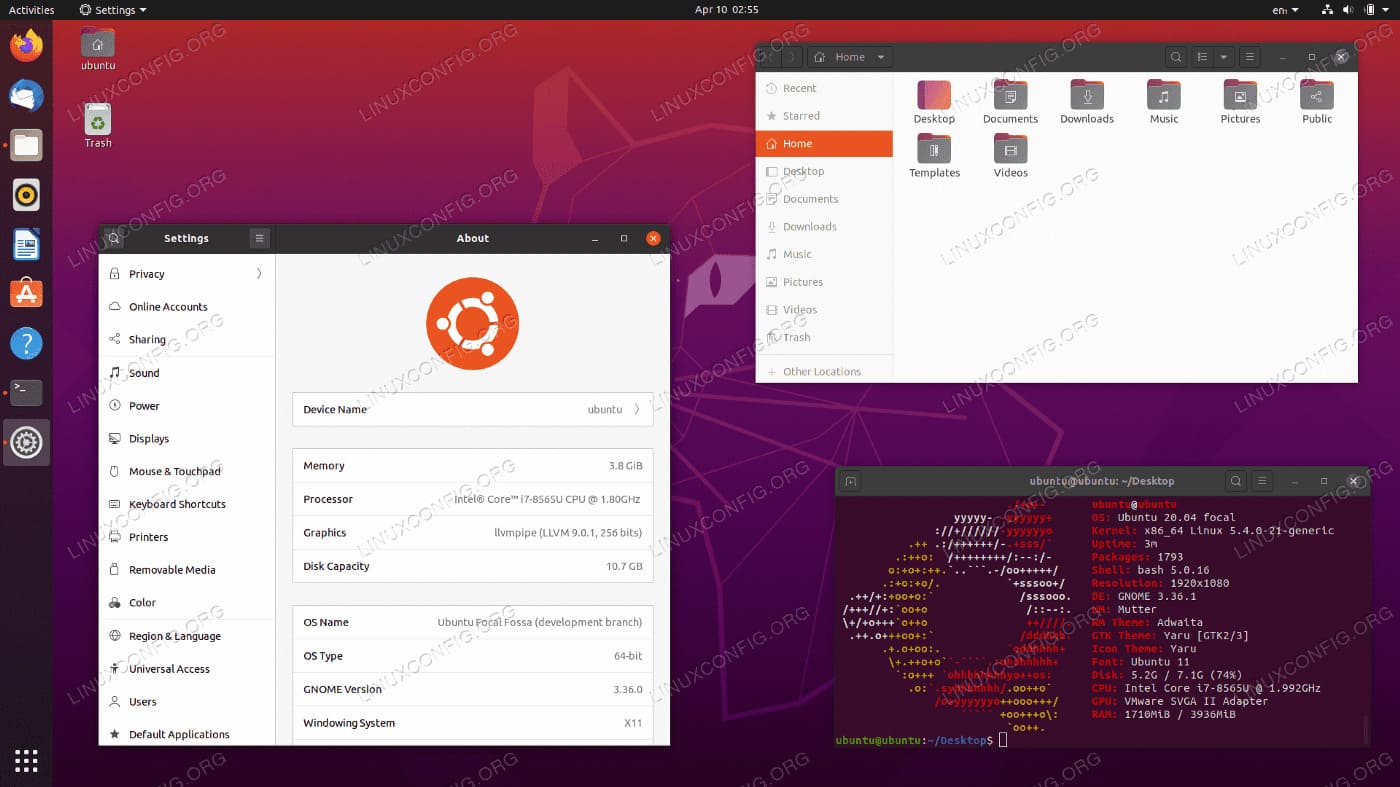Edit the Device Name field
This screenshot has height=787, width=1400.
click(x=472, y=409)
